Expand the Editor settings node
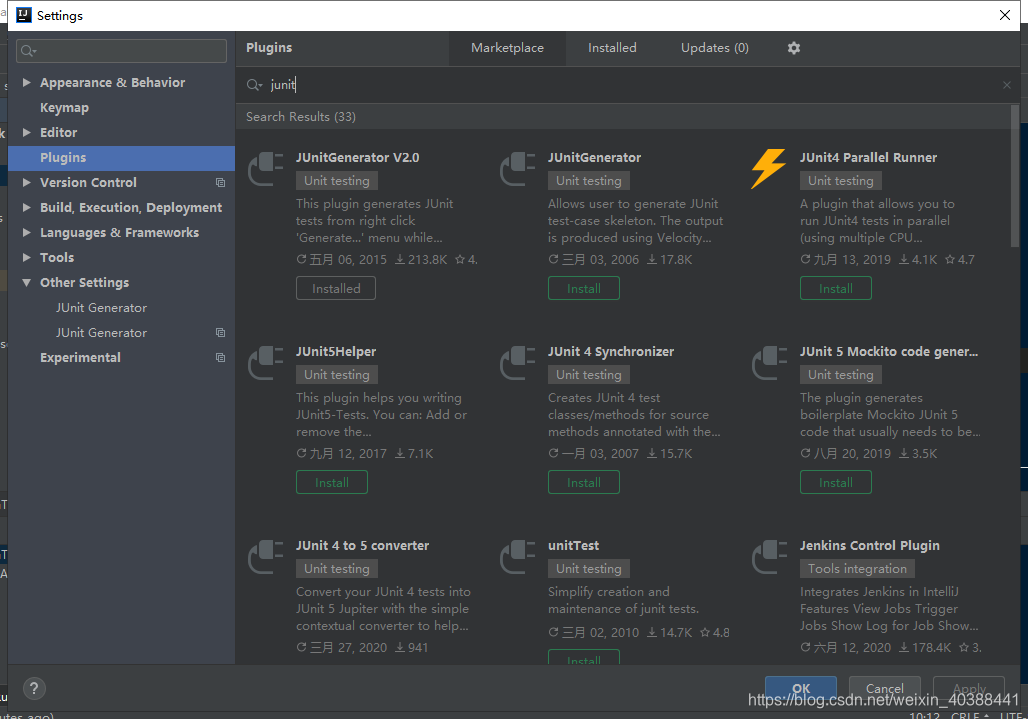The image size is (1028, 719). click(27, 132)
